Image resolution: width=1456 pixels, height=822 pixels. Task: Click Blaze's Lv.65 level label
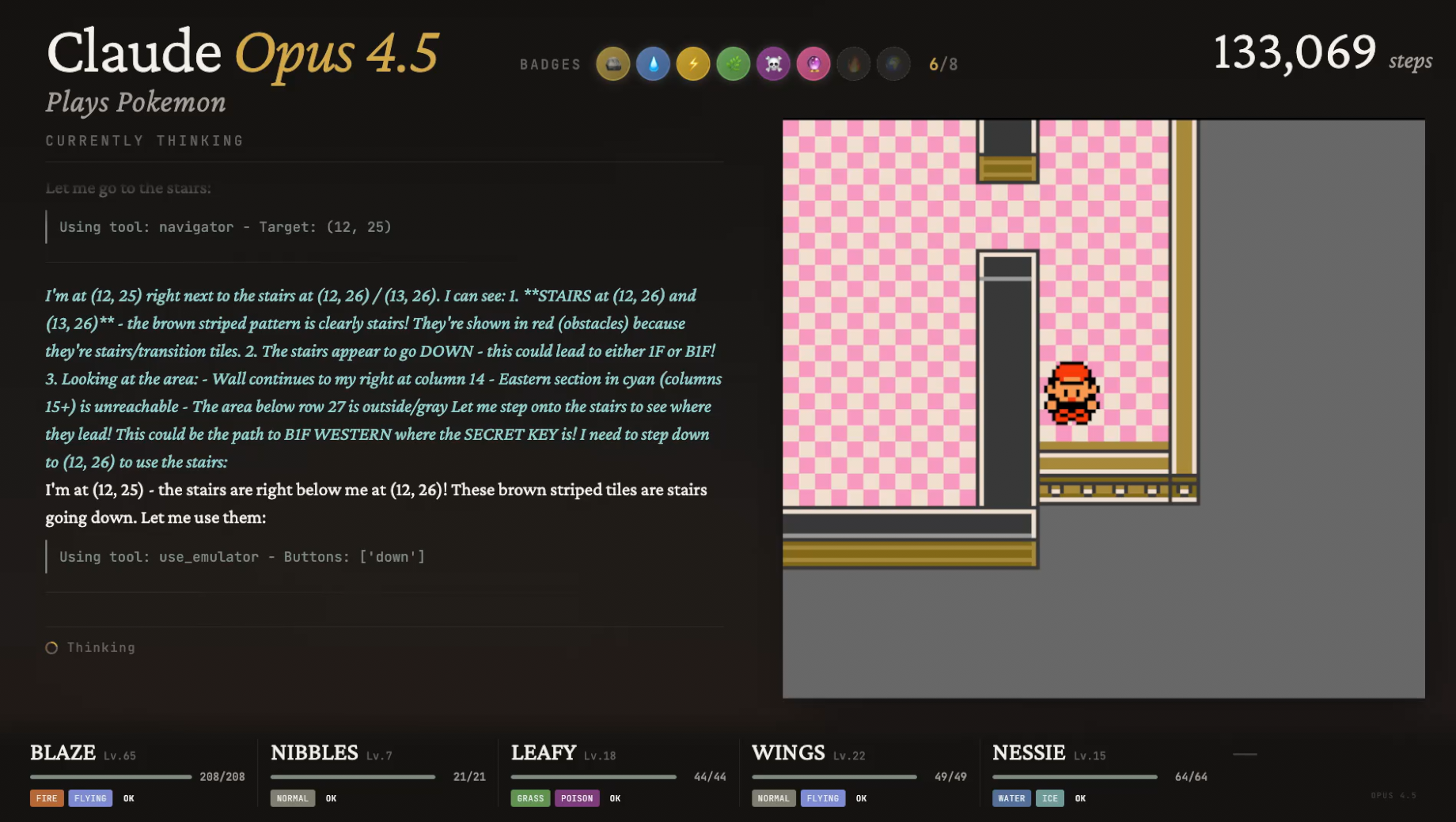(119, 756)
